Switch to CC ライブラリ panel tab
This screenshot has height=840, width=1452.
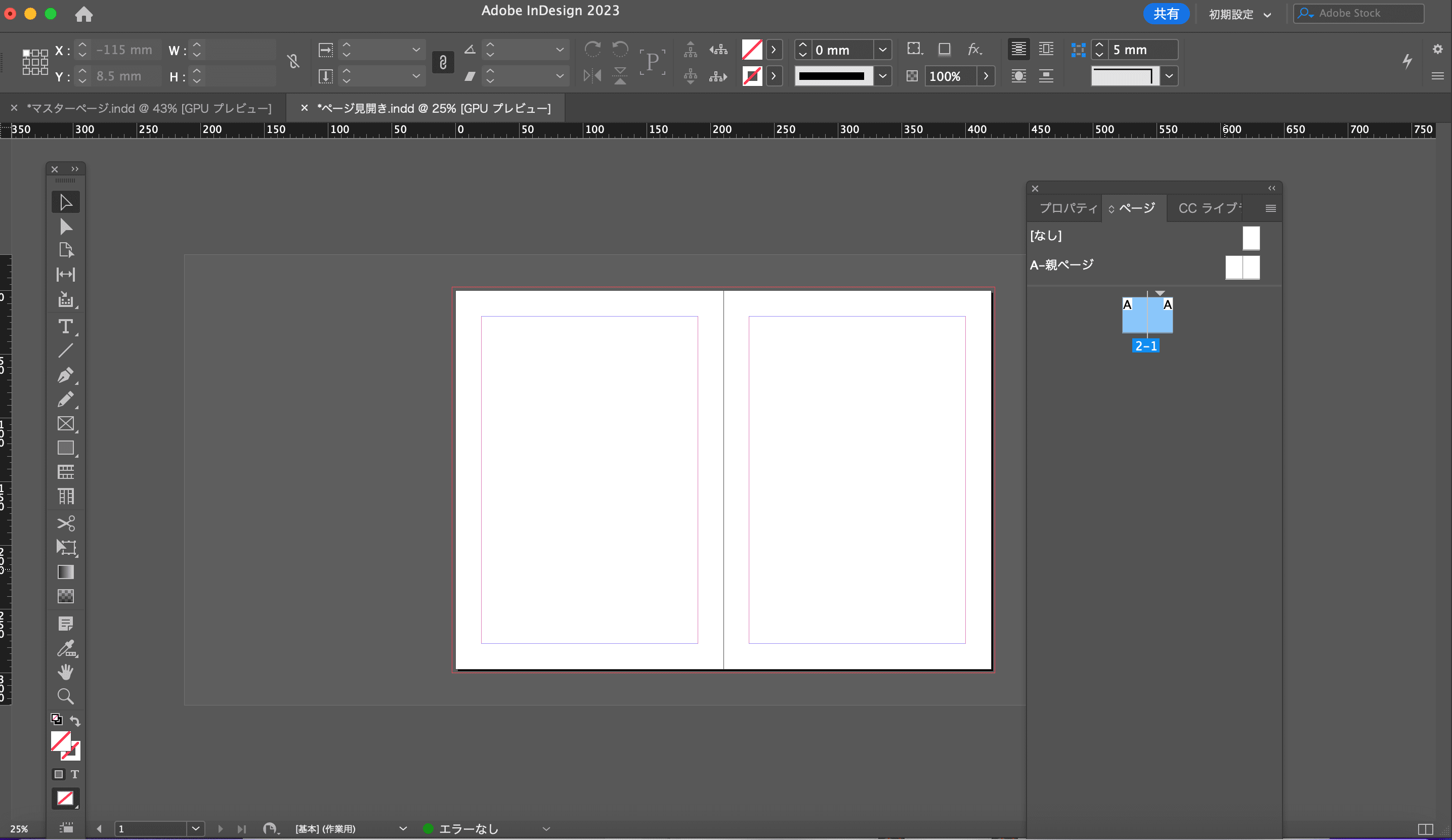click(x=1210, y=208)
